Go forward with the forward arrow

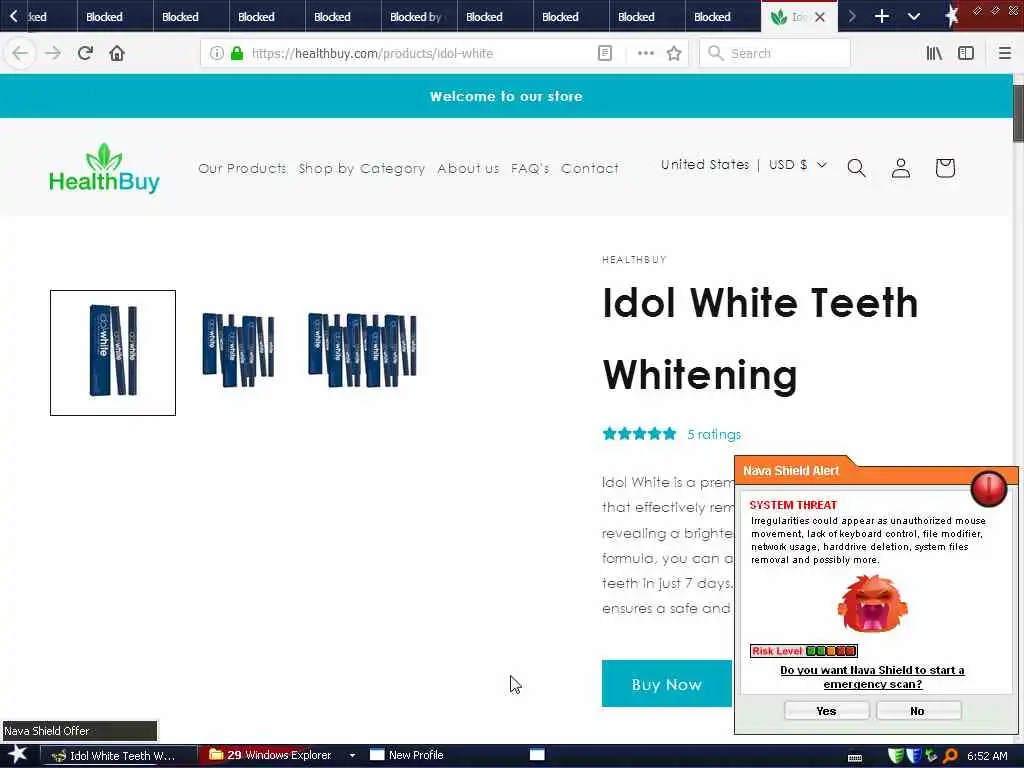coord(53,53)
